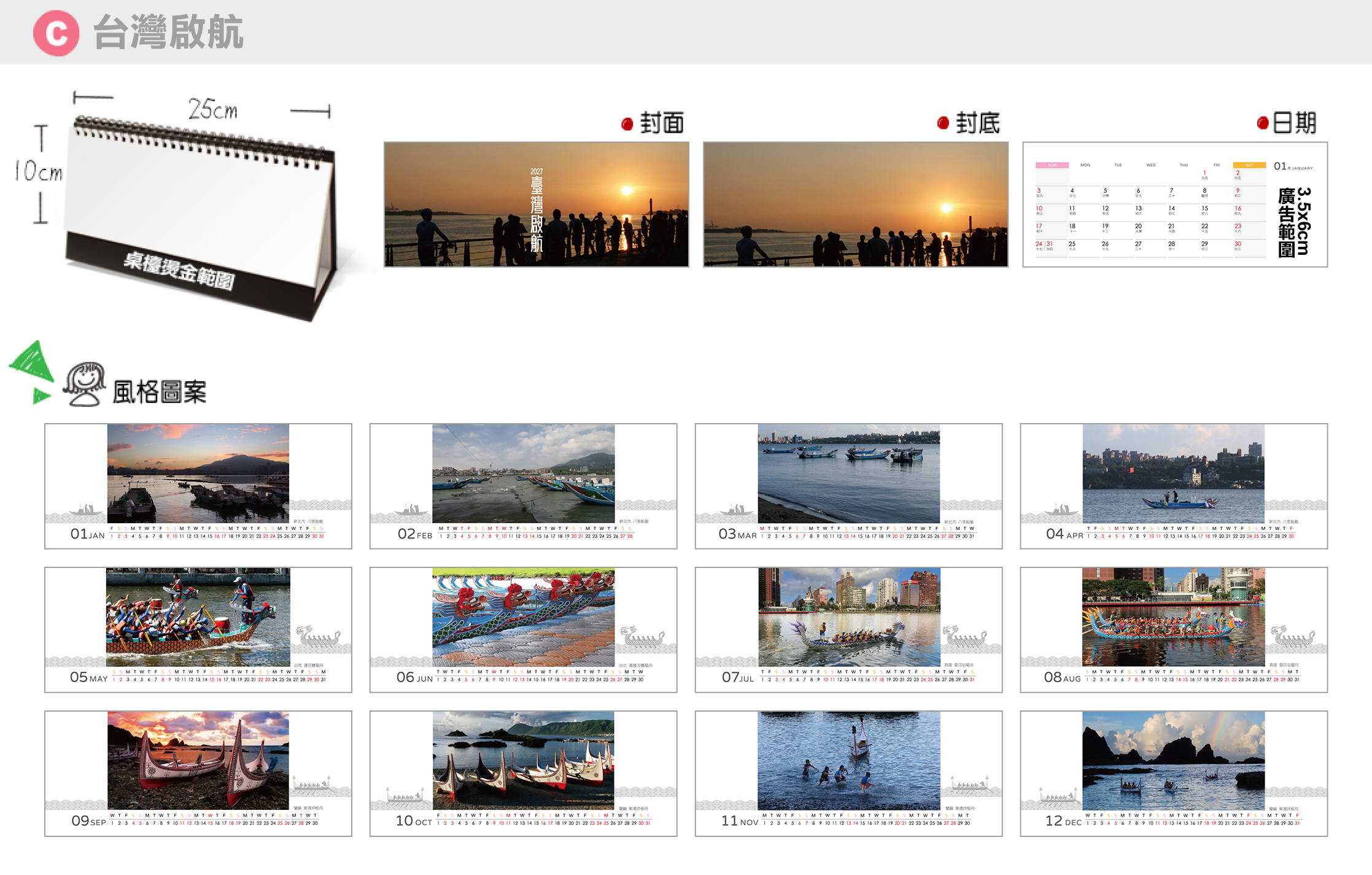Click the 04 APR month label
The width and height of the screenshot is (1372, 875).
coord(1065,534)
